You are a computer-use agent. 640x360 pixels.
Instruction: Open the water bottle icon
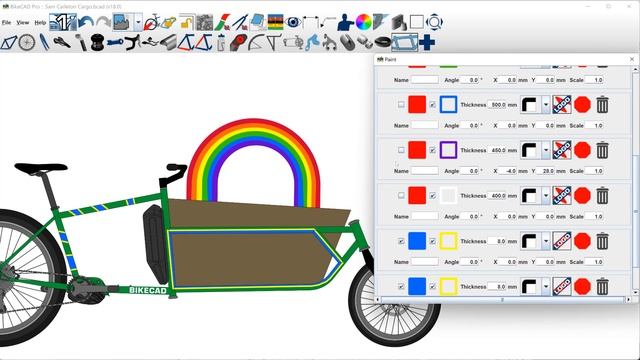[x=221, y=42]
